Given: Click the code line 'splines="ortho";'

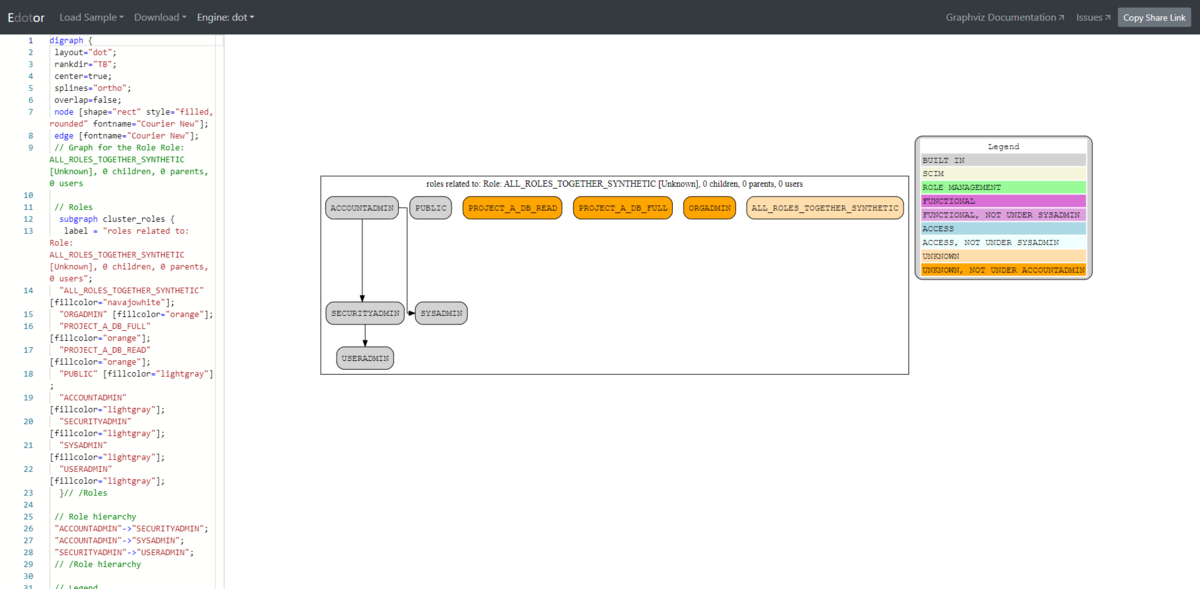Looking at the screenshot, I should pos(92,88).
